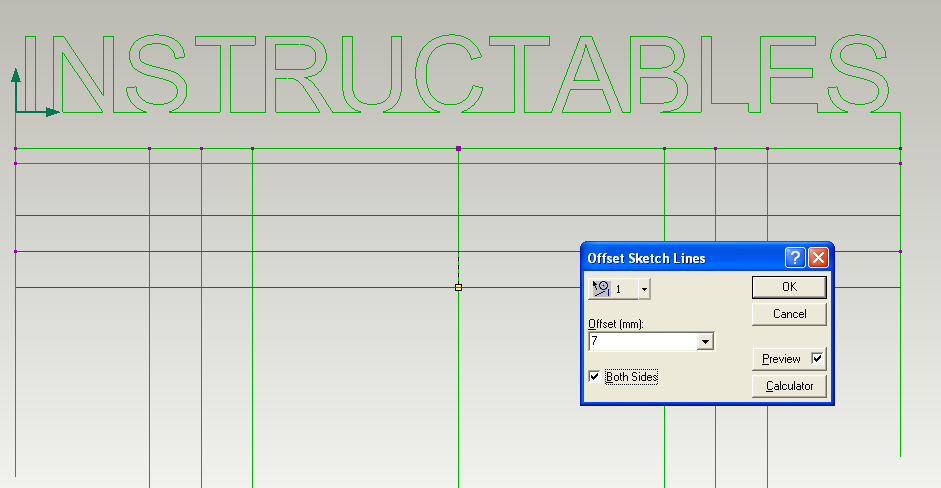
Task: Open the Calculator
Action: coord(789,386)
